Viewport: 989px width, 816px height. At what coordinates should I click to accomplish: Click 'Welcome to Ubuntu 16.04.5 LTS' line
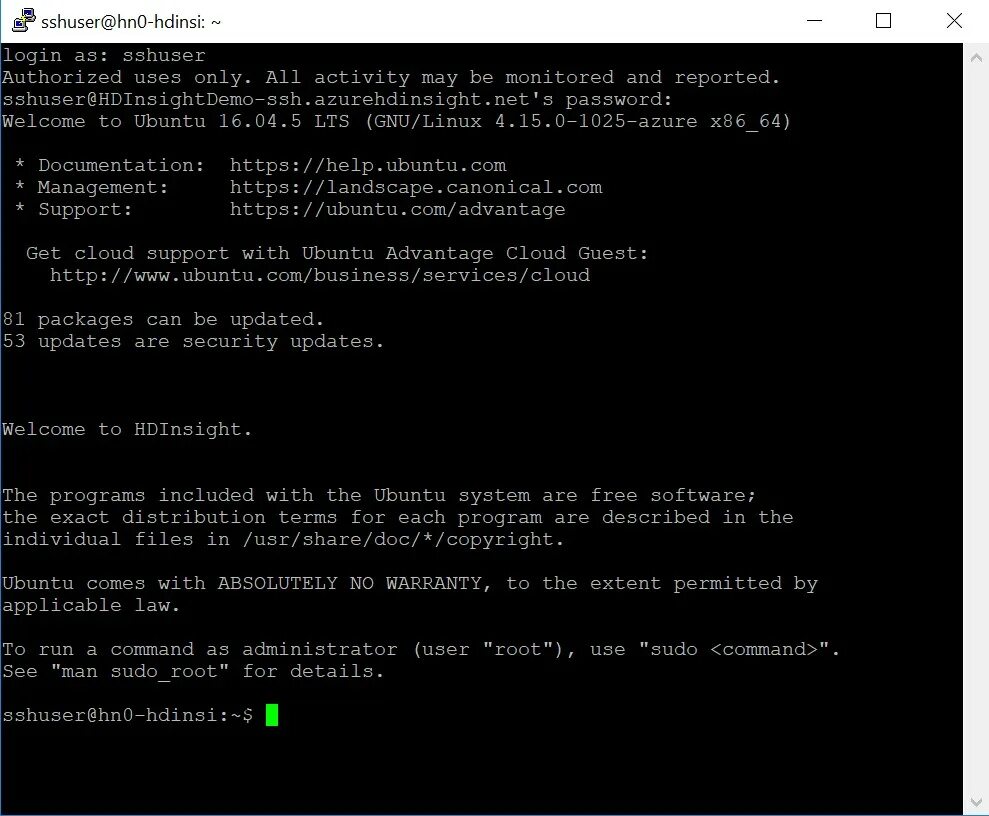coord(396,121)
